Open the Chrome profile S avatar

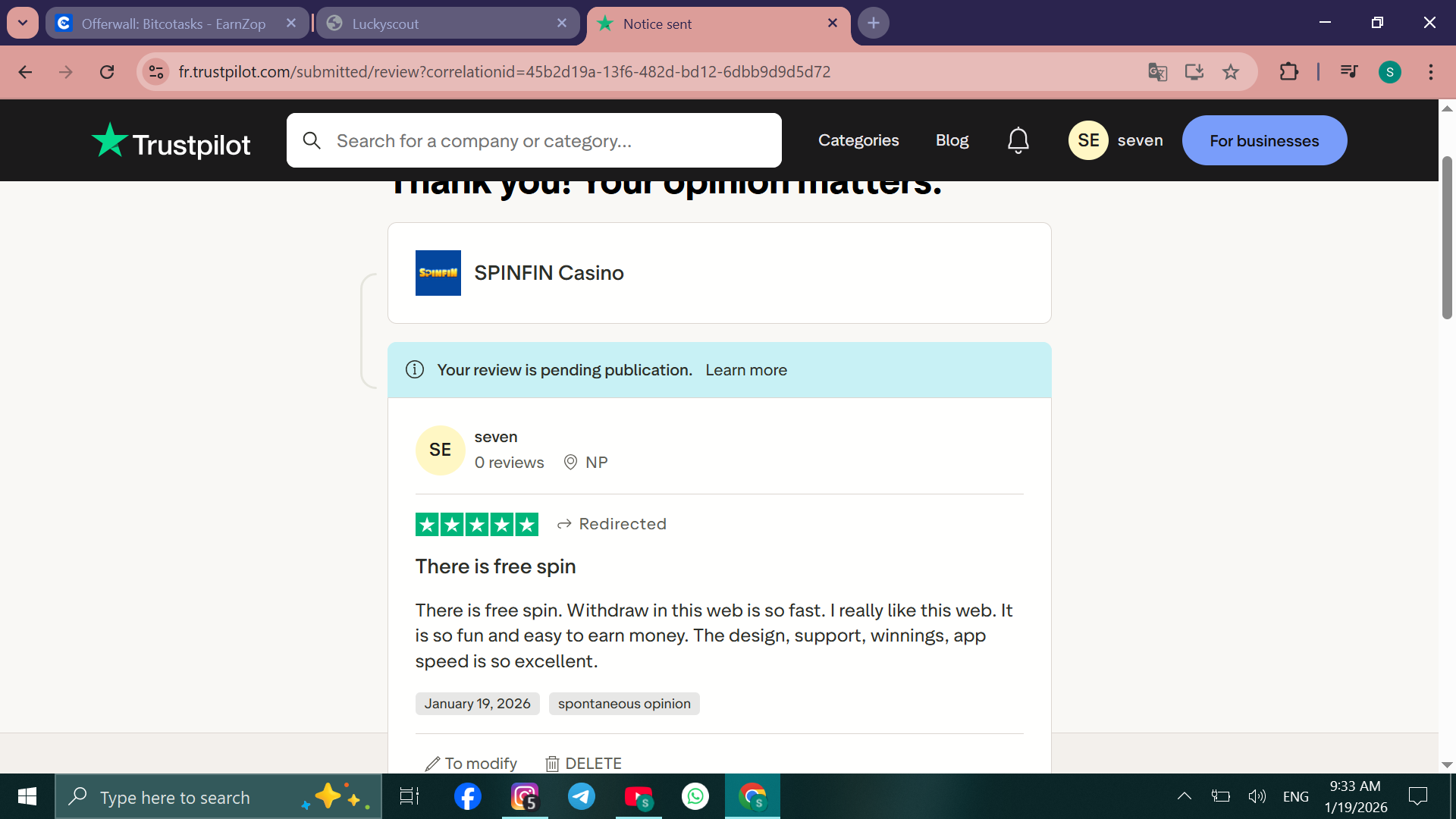point(1390,72)
